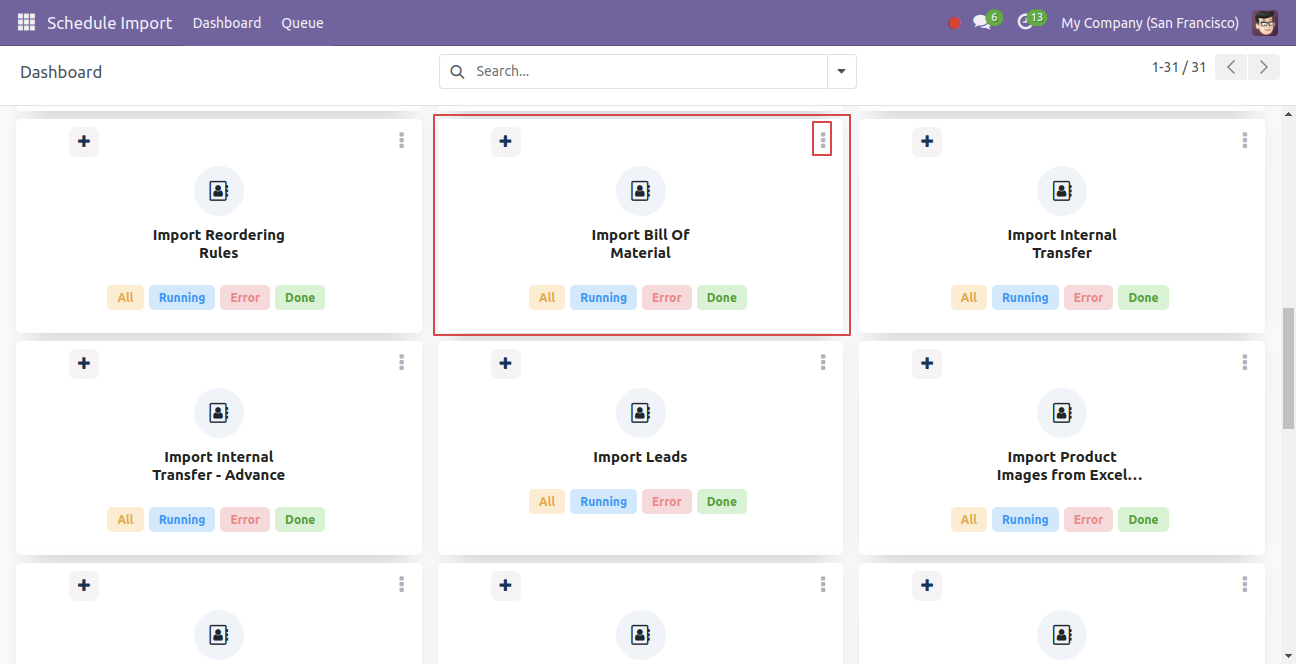Click the search magnifier icon
The height and width of the screenshot is (664, 1296).
(x=458, y=72)
